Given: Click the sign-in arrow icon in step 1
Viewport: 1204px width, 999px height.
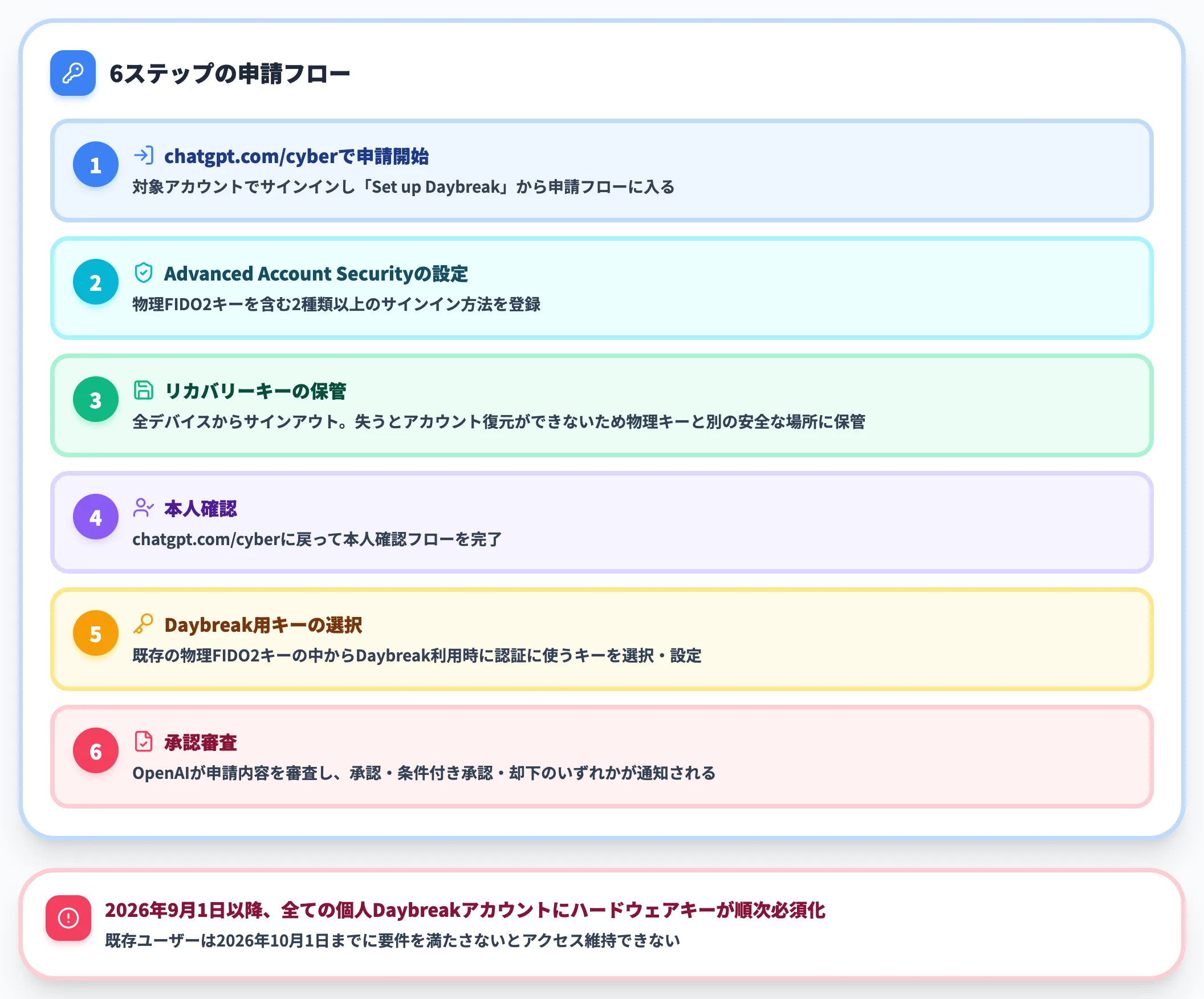Looking at the screenshot, I should [x=143, y=156].
